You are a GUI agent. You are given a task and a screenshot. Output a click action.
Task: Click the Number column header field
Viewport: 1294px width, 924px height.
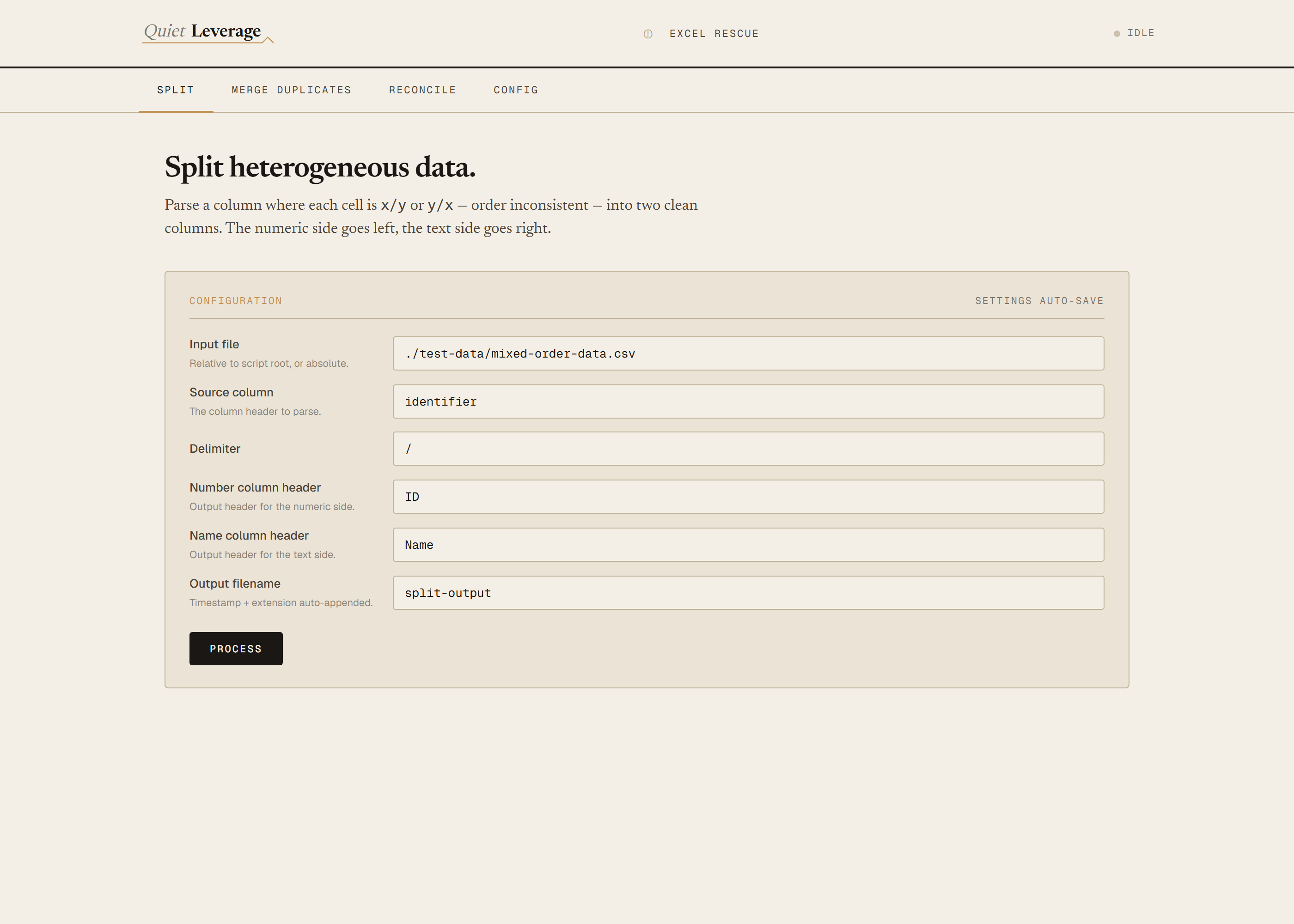748,497
